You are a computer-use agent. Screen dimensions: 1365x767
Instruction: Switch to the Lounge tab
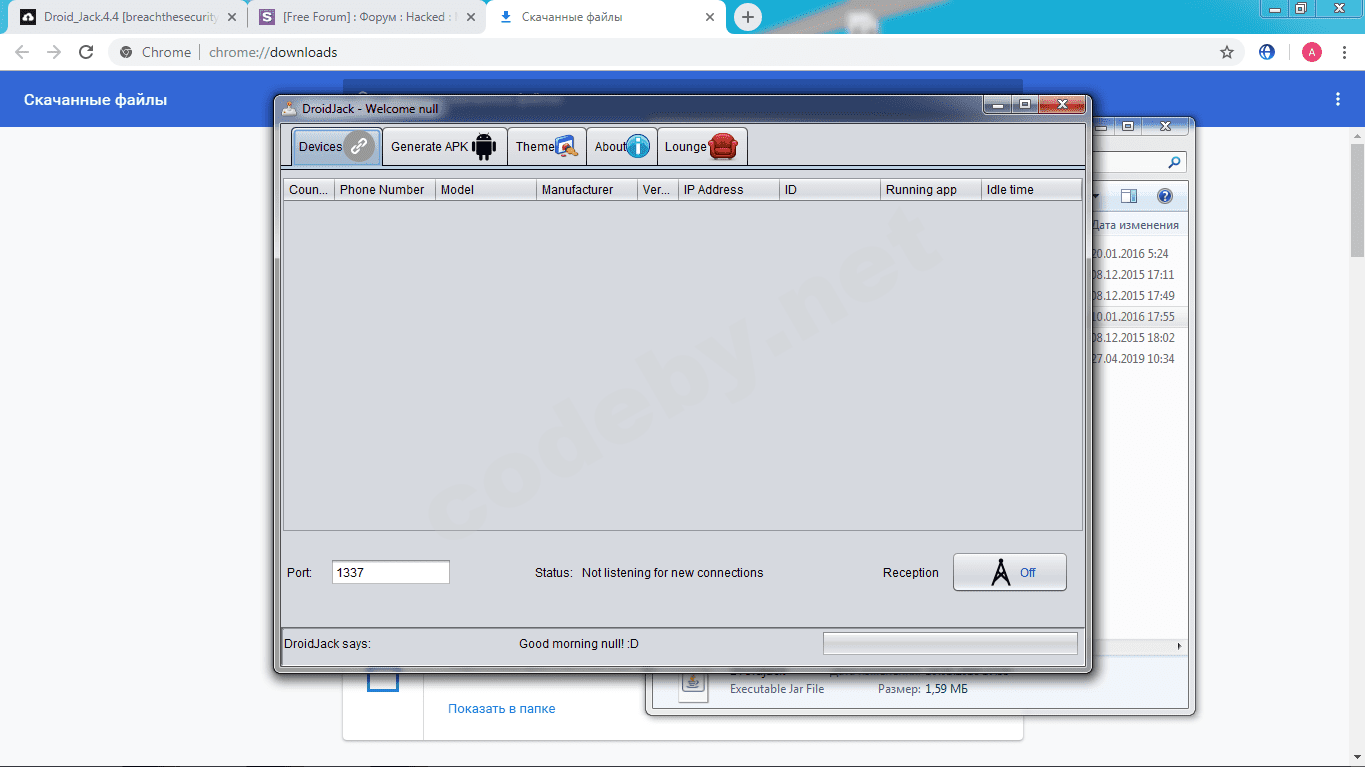[x=701, y=146]
